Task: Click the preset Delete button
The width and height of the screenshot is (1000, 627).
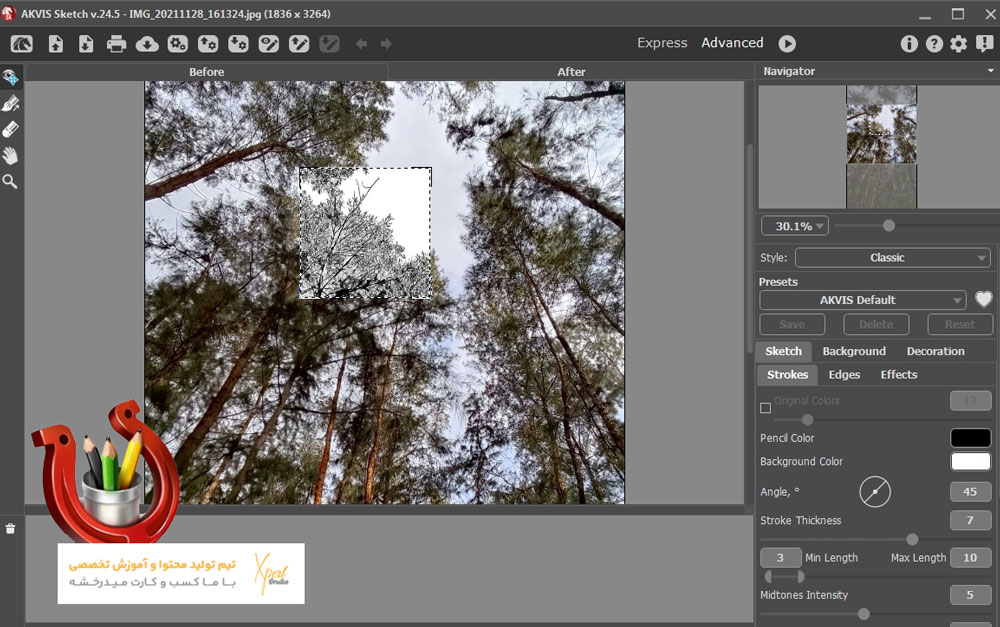Action: (876, 325)
